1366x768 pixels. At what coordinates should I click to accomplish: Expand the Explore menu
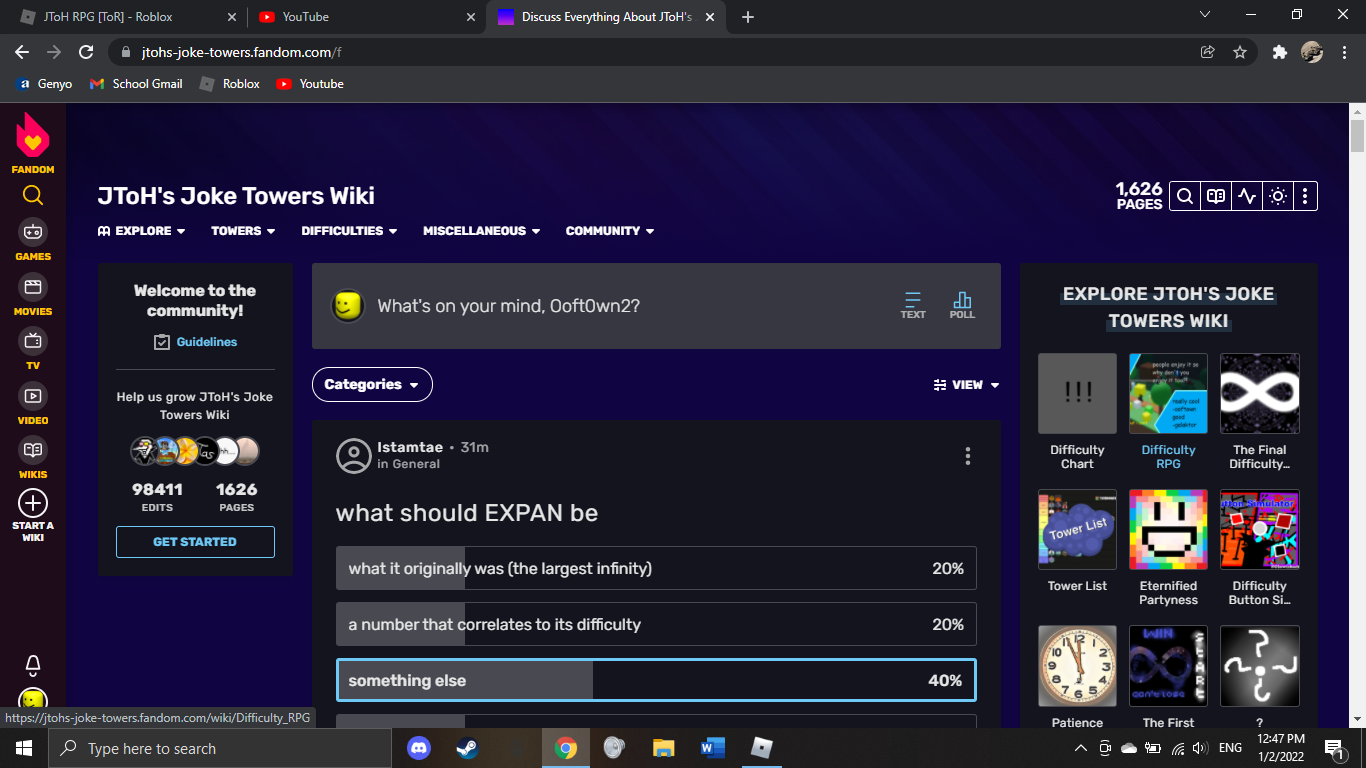(142, 231)
